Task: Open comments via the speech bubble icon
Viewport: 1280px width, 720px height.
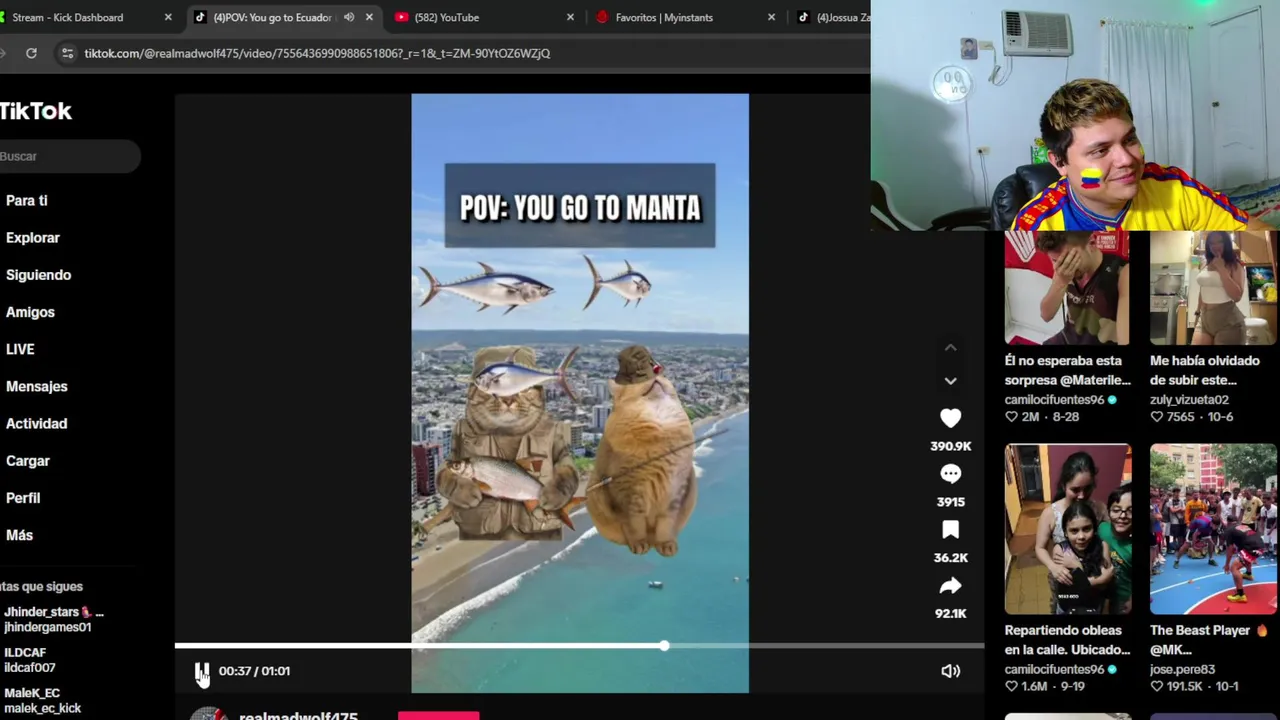Action: pos(950,474)
